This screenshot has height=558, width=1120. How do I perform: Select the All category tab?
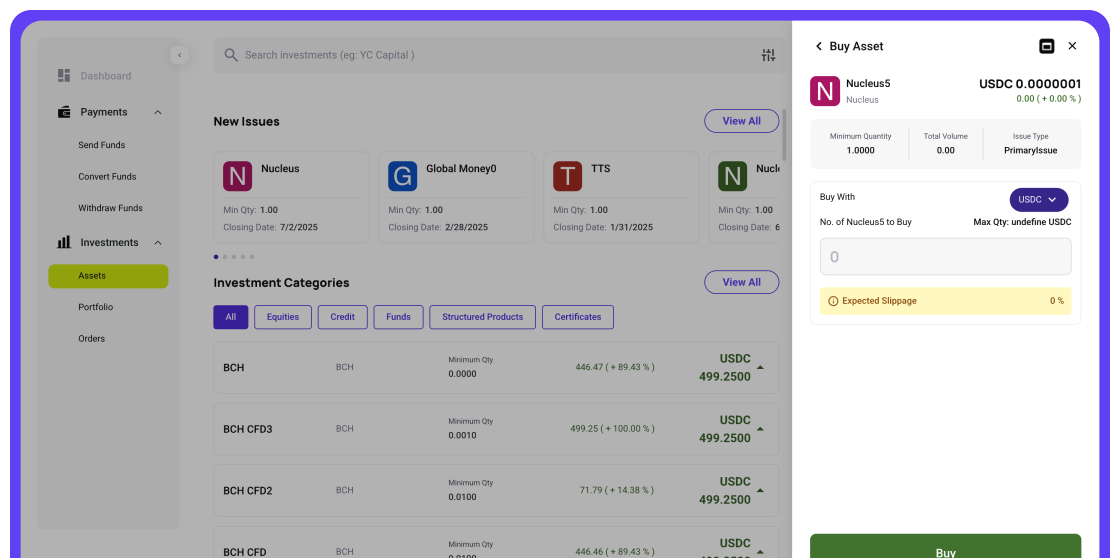coord(230,317)
